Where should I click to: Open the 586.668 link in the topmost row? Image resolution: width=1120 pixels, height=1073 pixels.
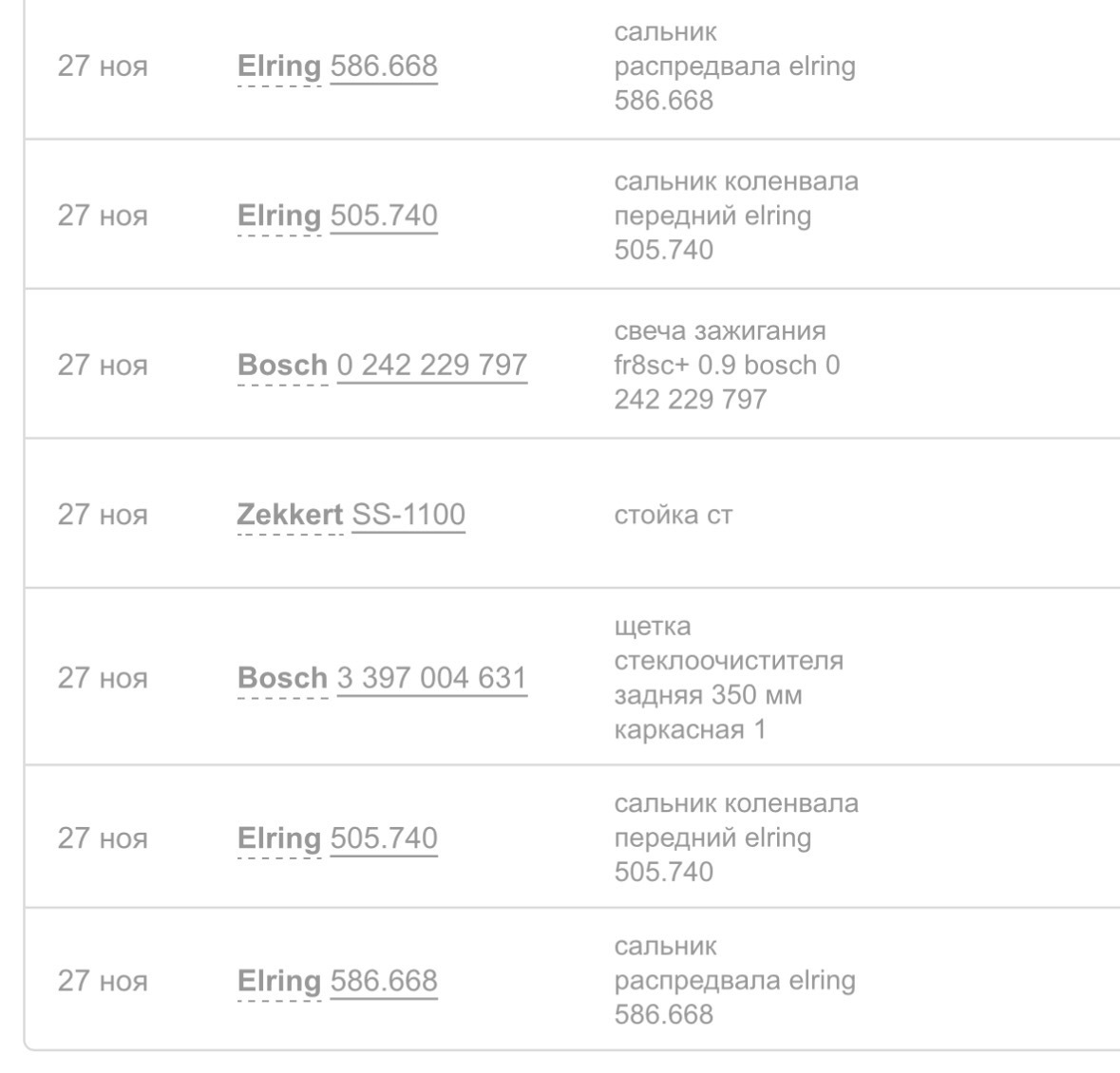click(x=384, y=66)
